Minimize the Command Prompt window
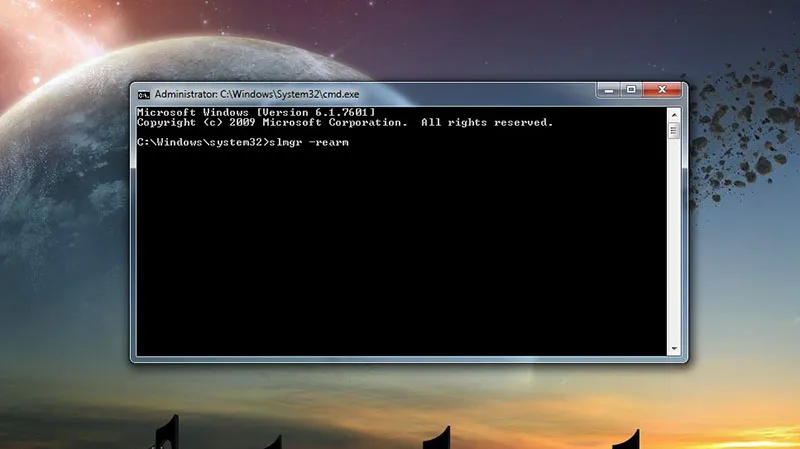Viewport: 800px width, 449px height. (607, 91)
